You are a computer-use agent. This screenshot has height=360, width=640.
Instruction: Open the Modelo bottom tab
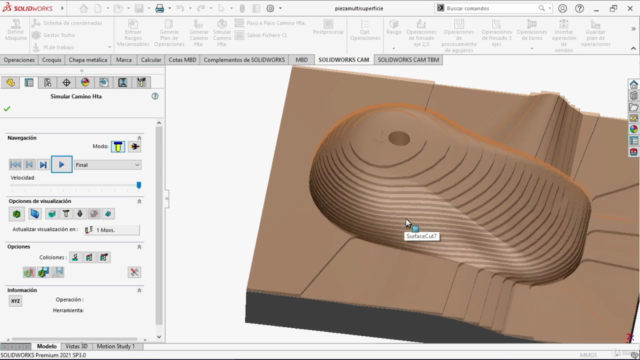point(47,346)
